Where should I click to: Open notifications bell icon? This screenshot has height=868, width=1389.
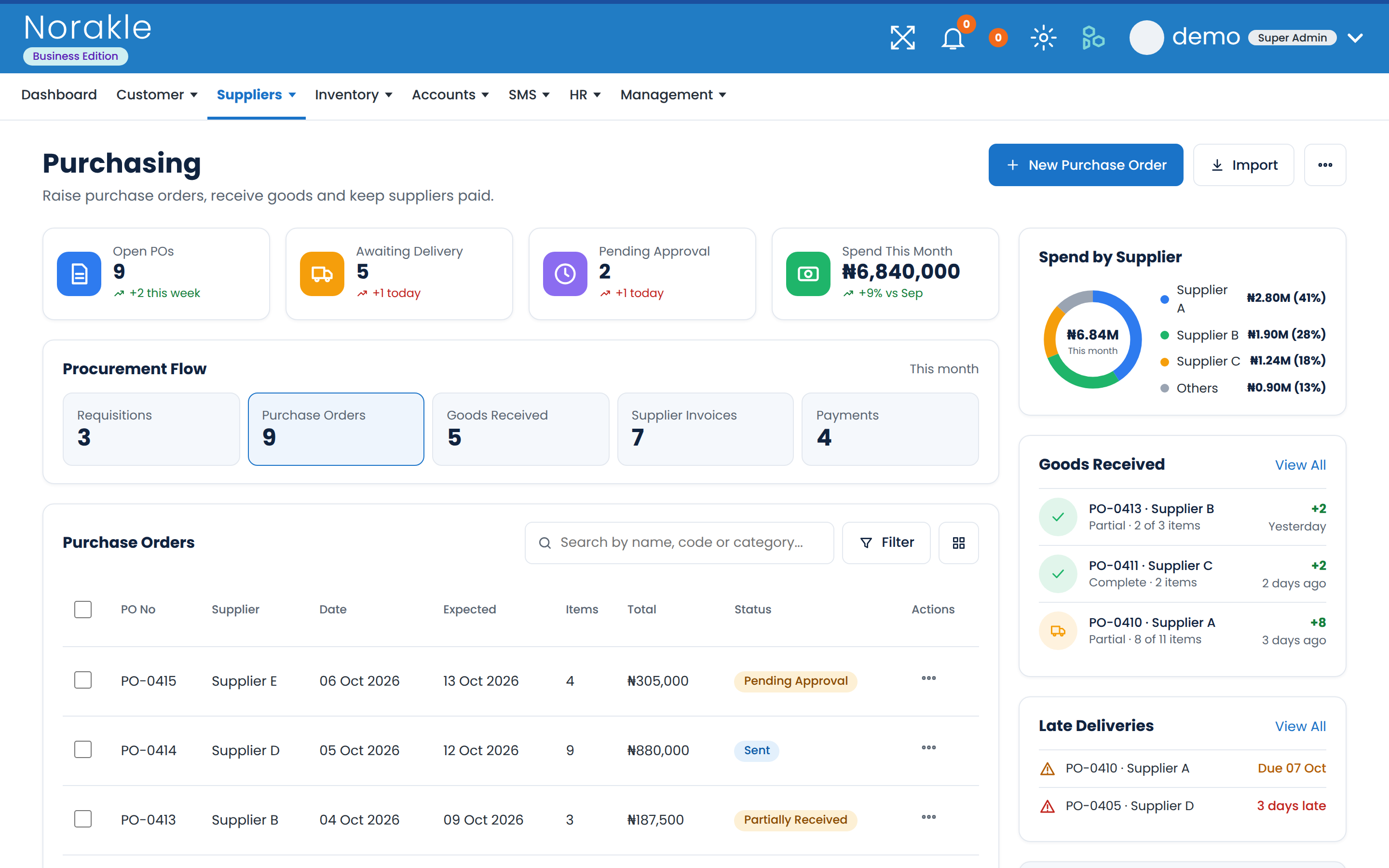[x=953, y=38]
